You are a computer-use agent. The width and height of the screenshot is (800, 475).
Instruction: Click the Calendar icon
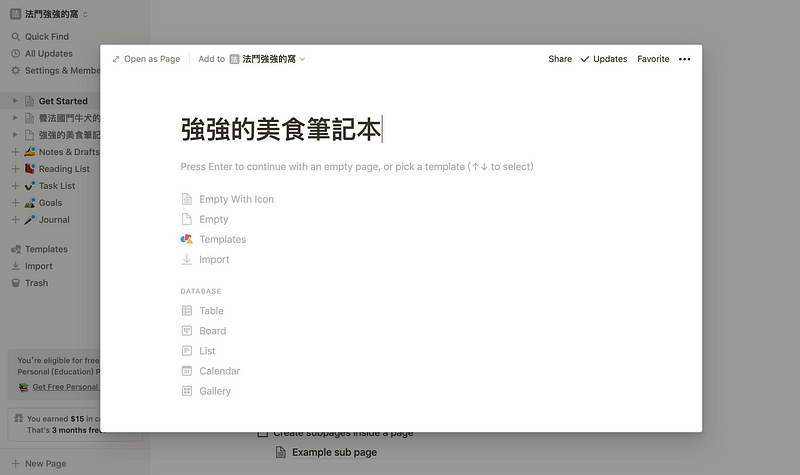187,371
